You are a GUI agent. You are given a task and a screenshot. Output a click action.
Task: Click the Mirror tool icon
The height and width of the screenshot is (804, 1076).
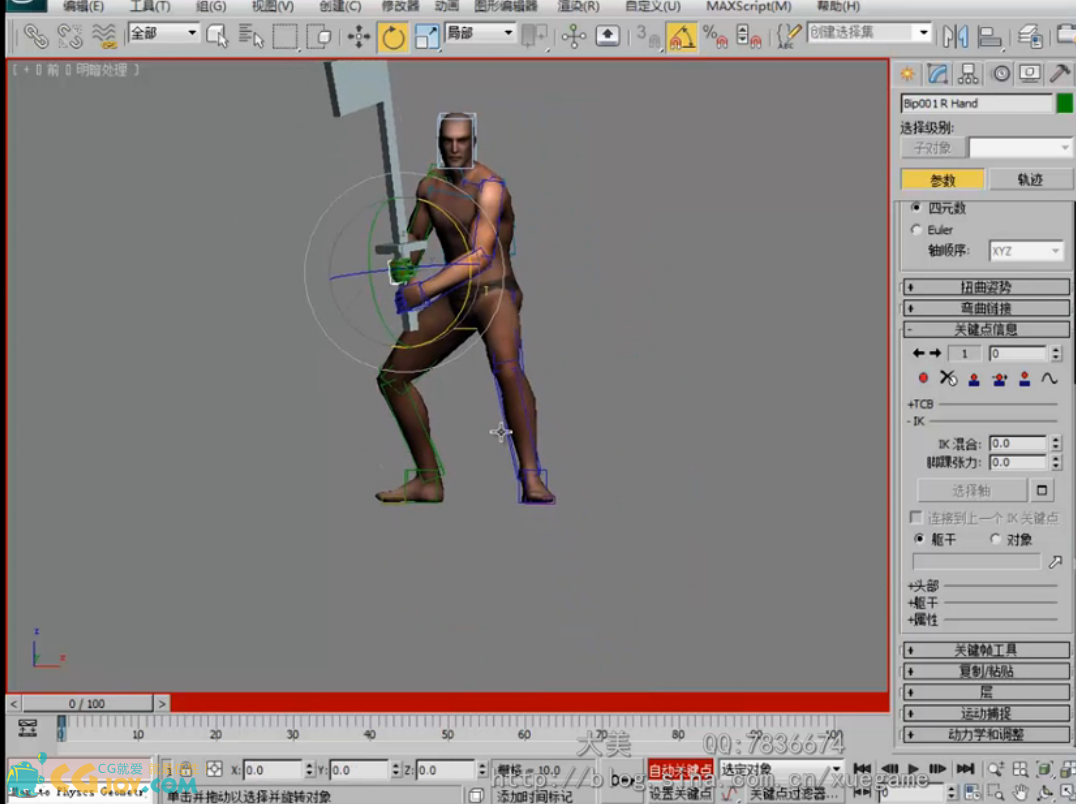tap(955, 35)
